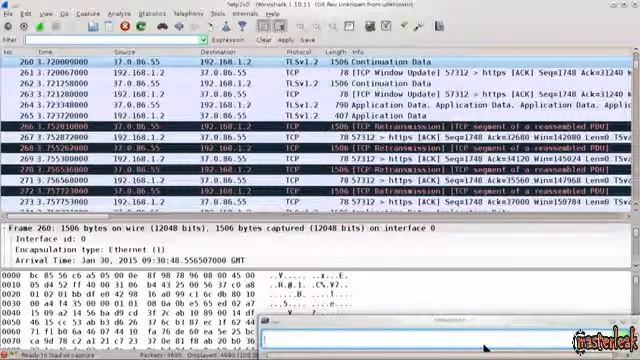Start a new live capture (green fin)
The width and height of the screenshot is (640, 360).
[40, 27]
